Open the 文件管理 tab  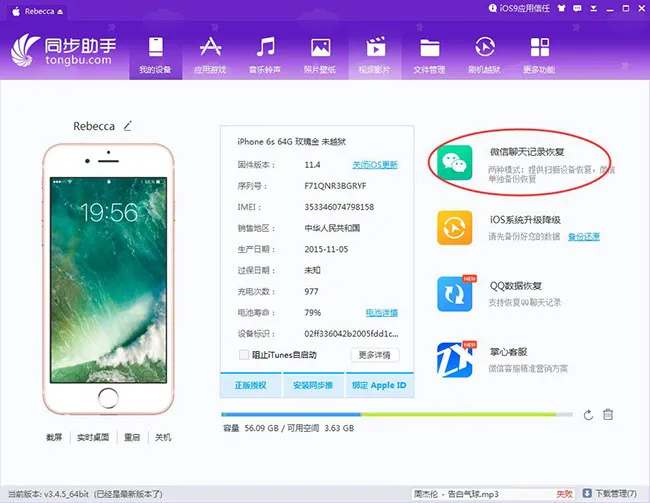[x=429, y=56]
